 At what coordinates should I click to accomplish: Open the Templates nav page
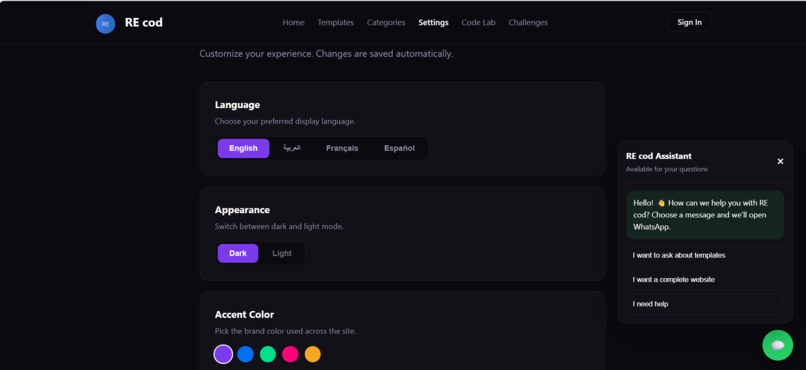[335, 23]
